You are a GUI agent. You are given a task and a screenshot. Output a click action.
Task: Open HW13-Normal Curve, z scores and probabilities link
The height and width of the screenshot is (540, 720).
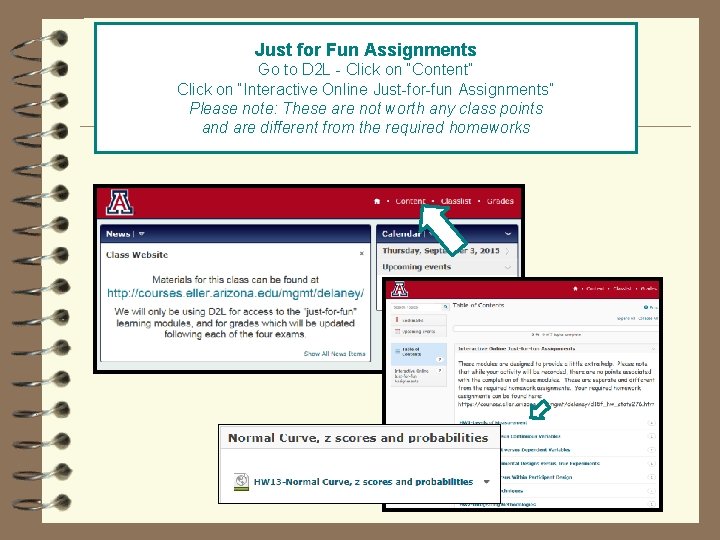[x=363, y=482]
